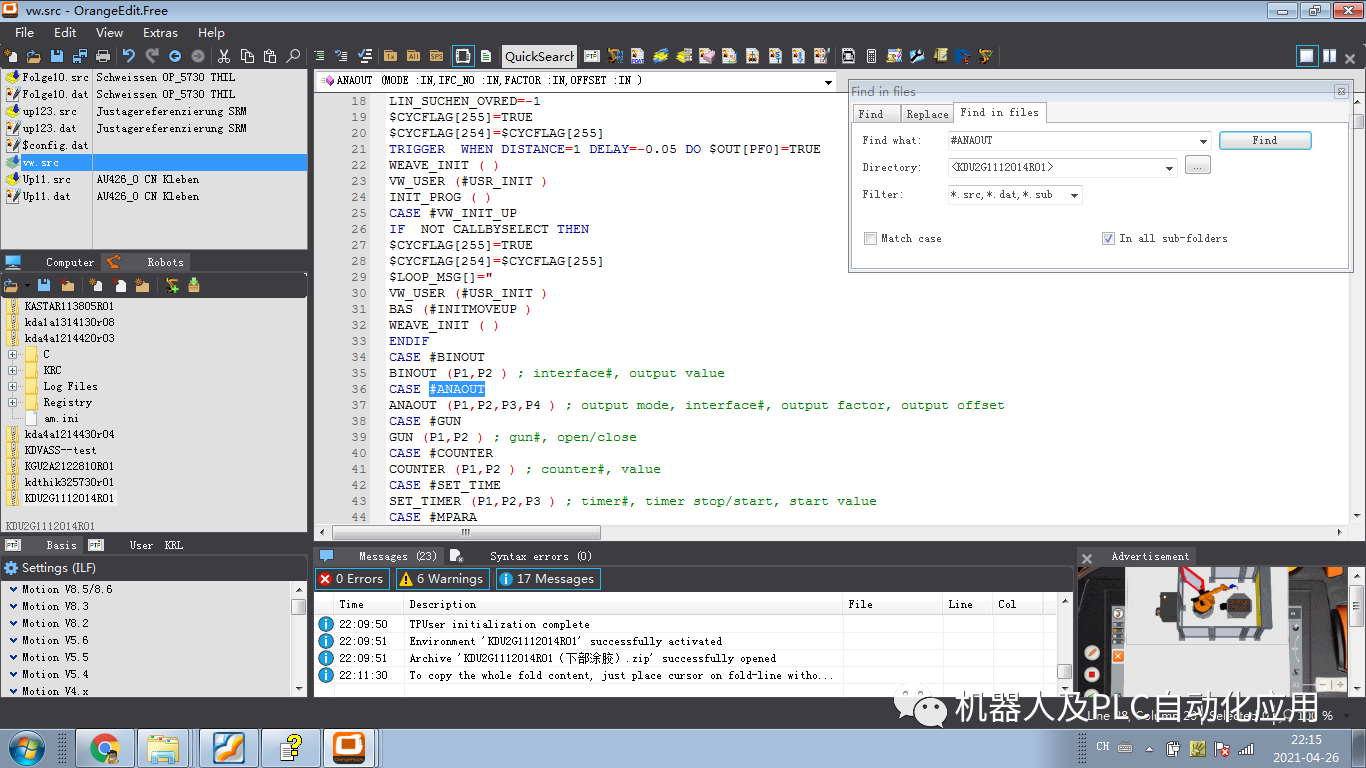This screenshot has width=1366, height=768.
Task: Open the Directory dropdown in Find in files
Action: tap(1169, 168)
